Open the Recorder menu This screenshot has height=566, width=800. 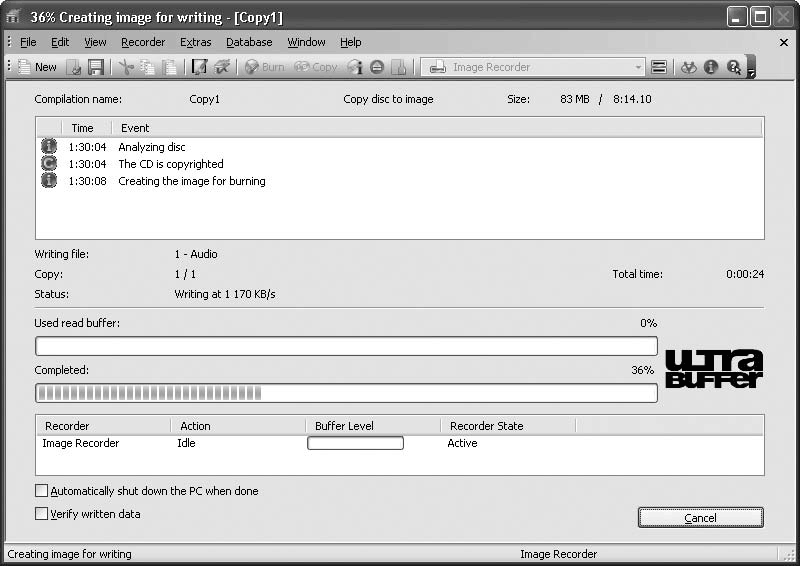click(x=143, y=42)
